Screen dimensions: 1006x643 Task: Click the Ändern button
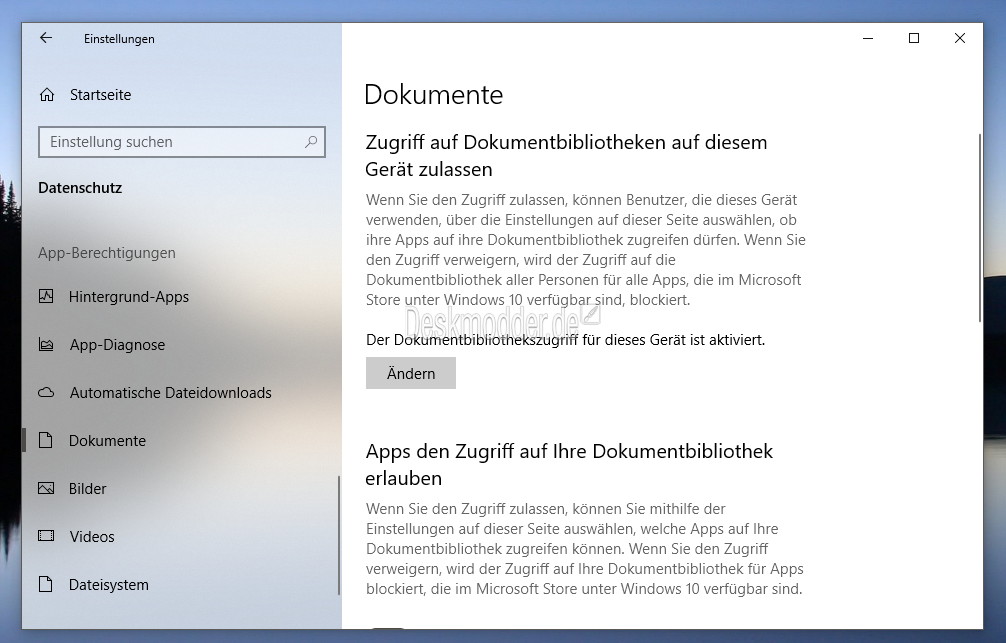click(411, 373)
